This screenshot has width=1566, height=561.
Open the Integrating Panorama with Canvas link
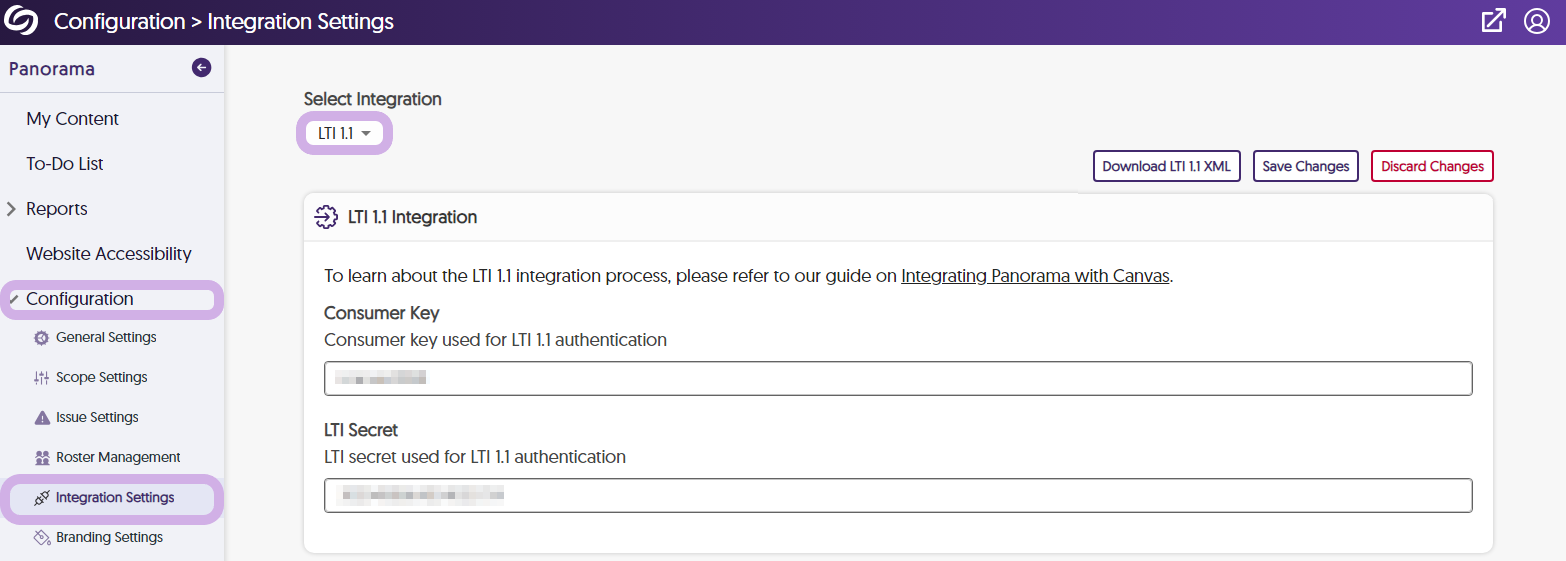tap(1035, 276)
